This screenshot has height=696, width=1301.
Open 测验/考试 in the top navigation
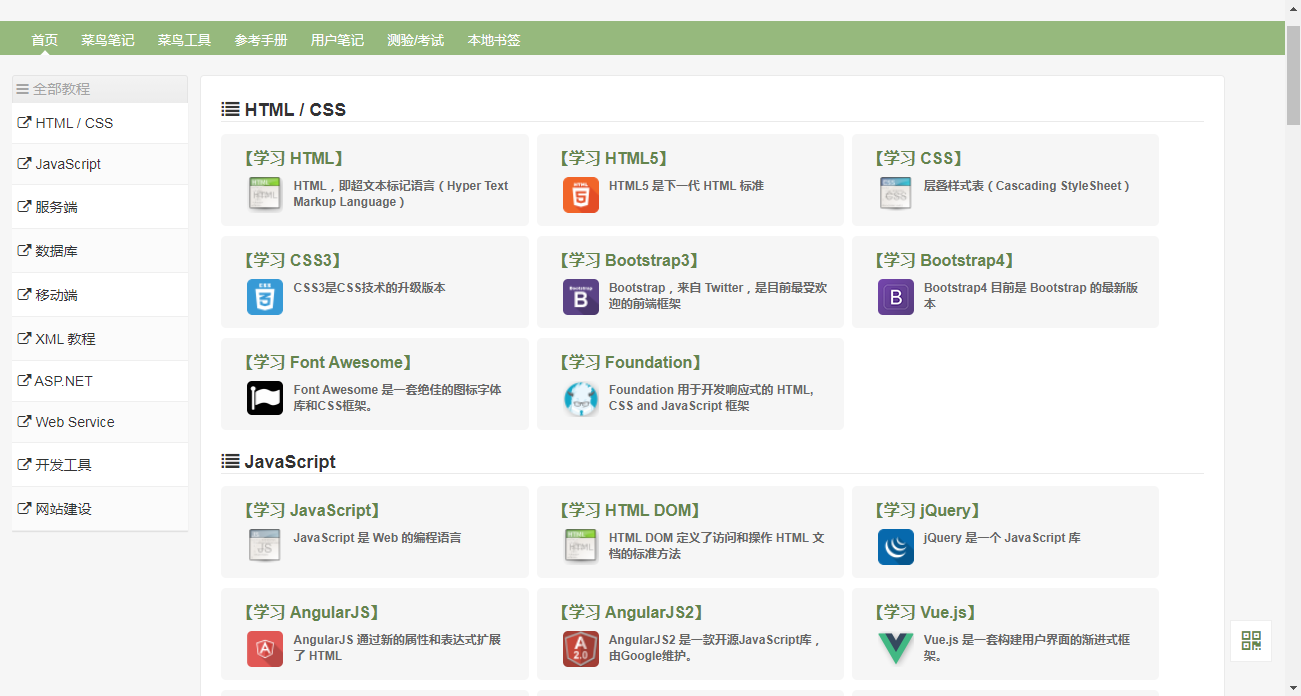(416, 40)
